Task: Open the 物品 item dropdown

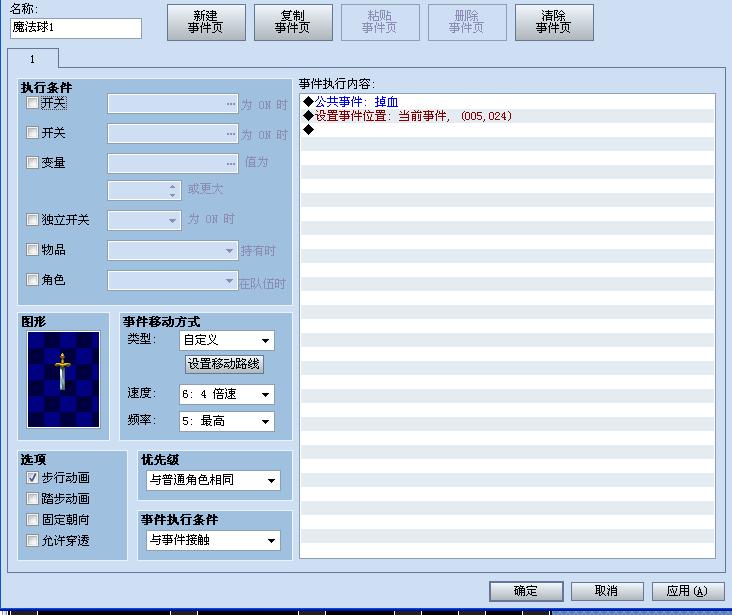Action: (x=173, y=250)
